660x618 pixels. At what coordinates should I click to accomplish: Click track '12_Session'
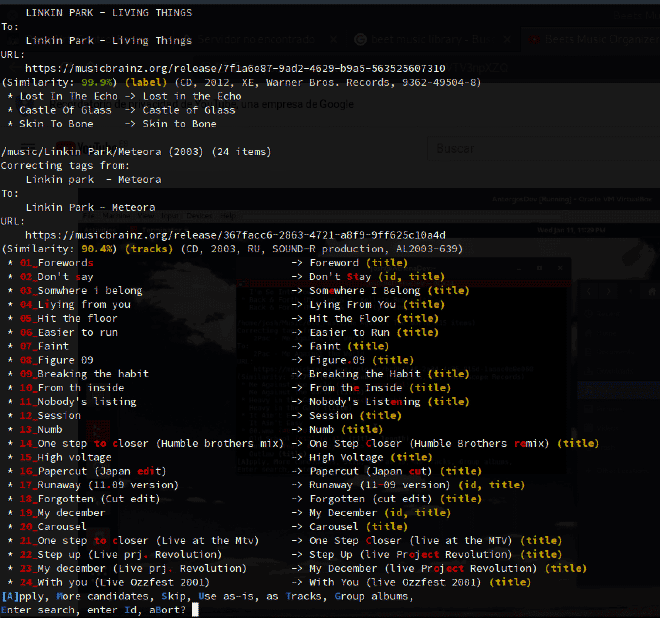pyautogui.click(x=50, y=416)
